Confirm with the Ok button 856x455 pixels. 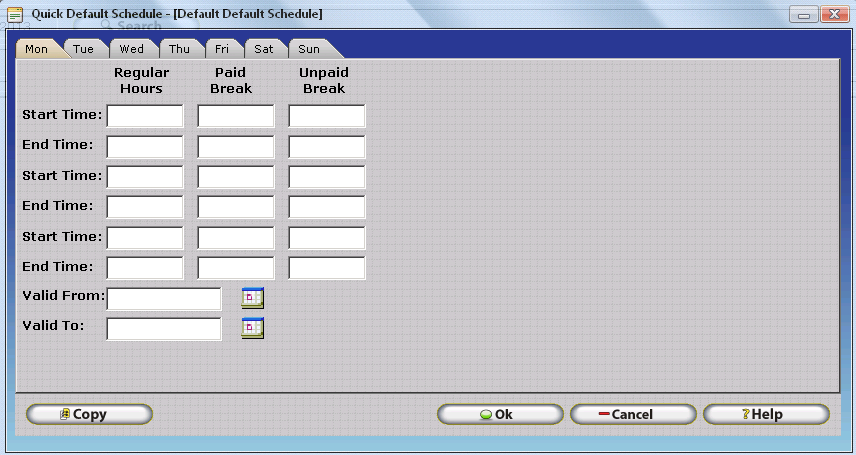click(x=500, y=414)
